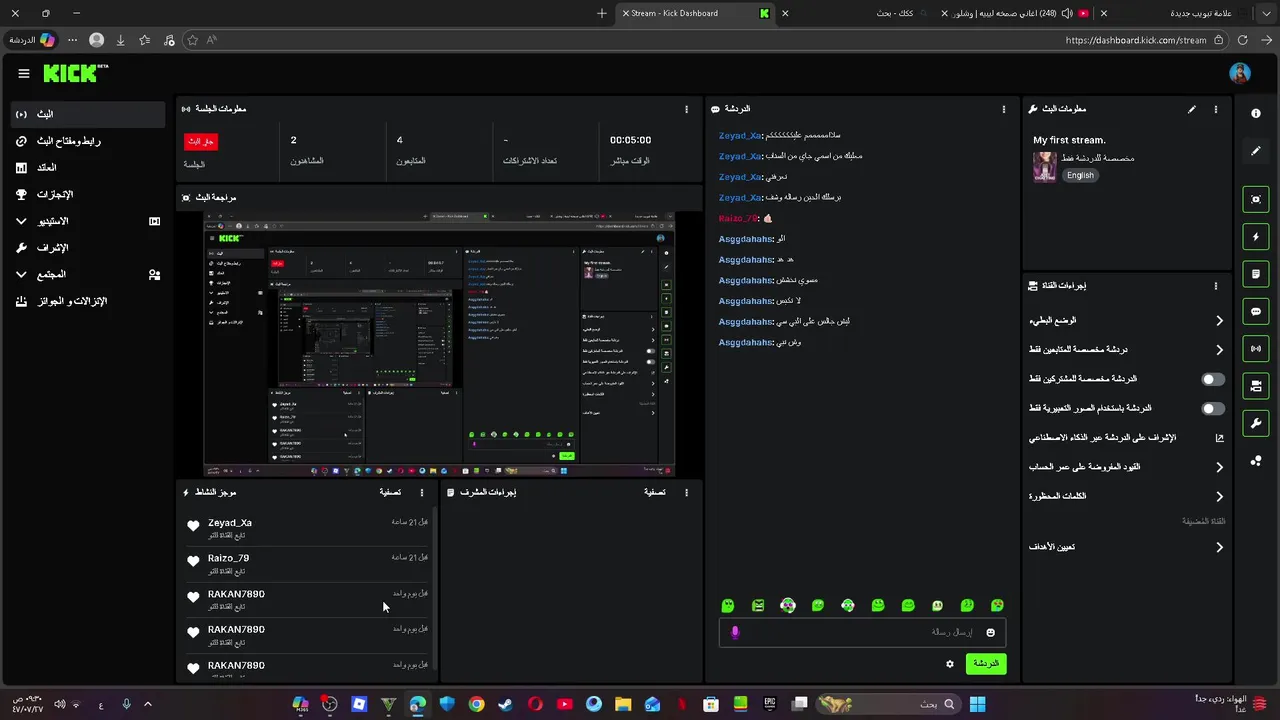Image resolution: width=1280 pixels, height=720 pixels.
Task: Mute the YouTube tab audio
Action: (1066, 13)
